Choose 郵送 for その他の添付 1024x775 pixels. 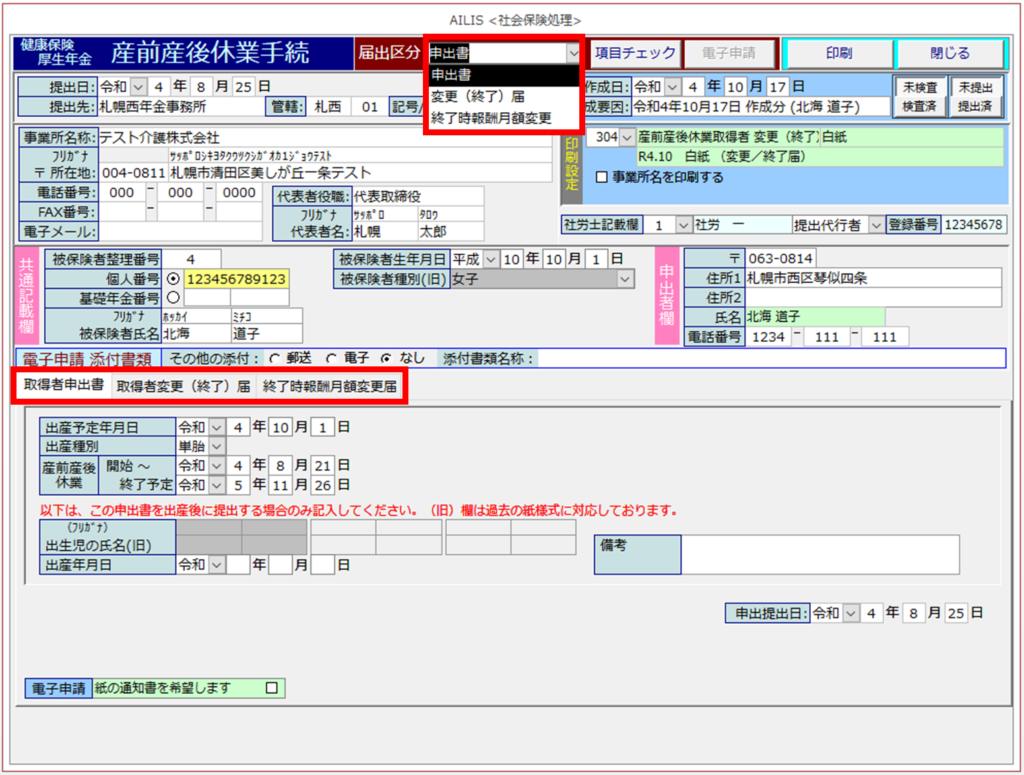click(274, 358)
